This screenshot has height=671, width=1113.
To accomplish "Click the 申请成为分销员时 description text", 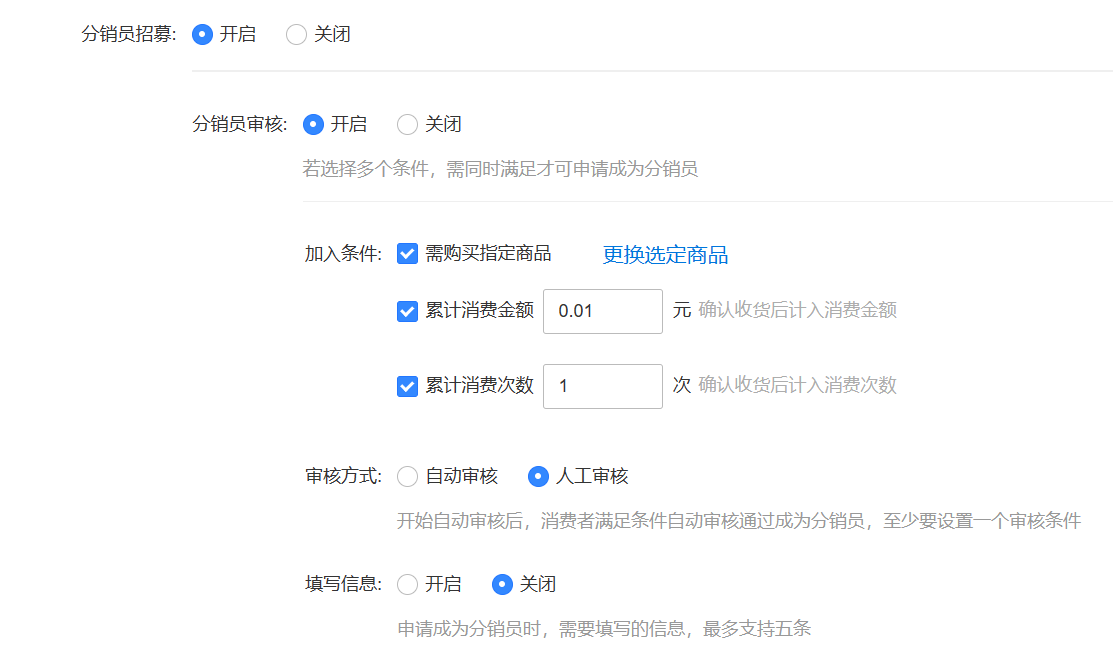I will [x=604, y=629].
